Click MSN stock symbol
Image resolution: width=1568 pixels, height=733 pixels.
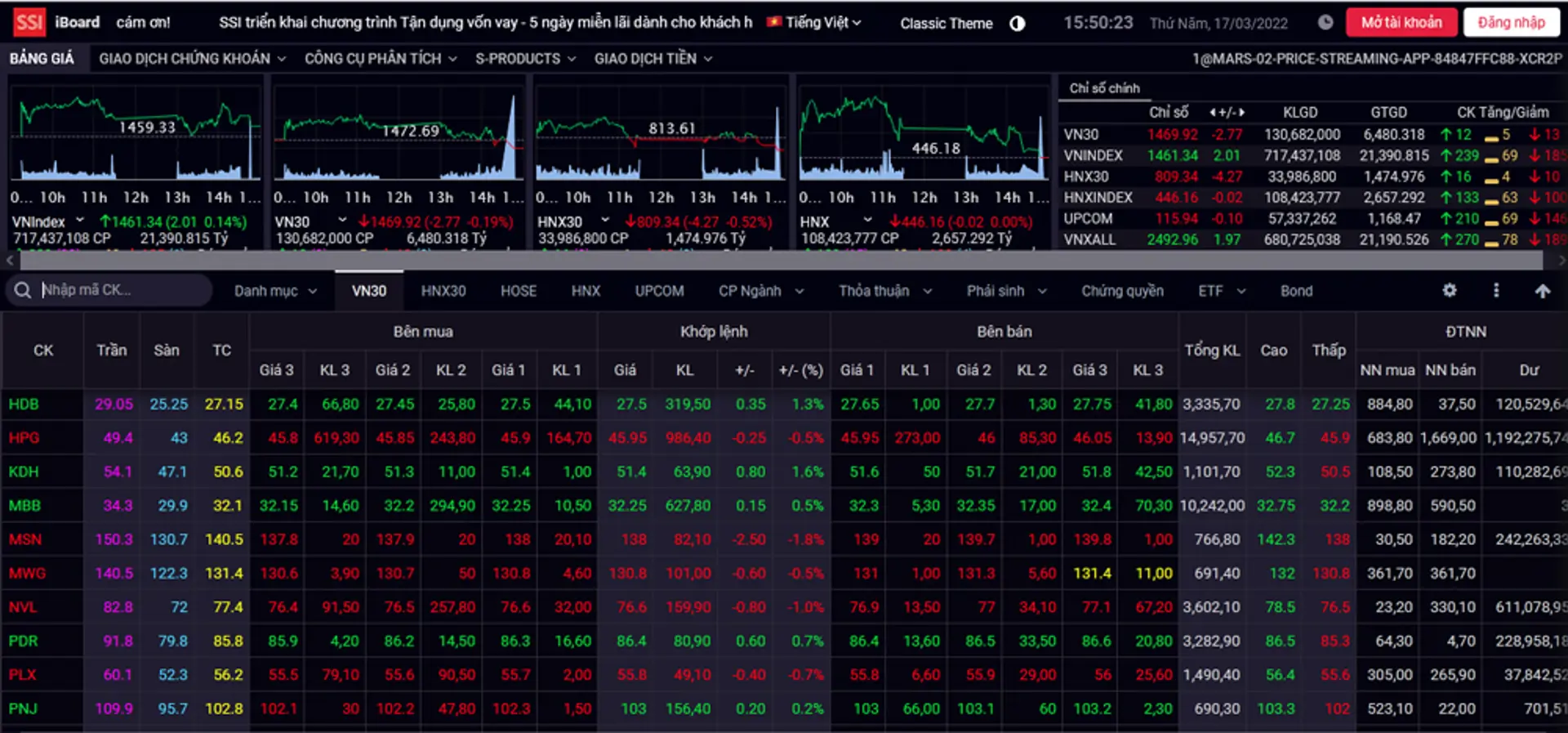[x=24, y=539]
